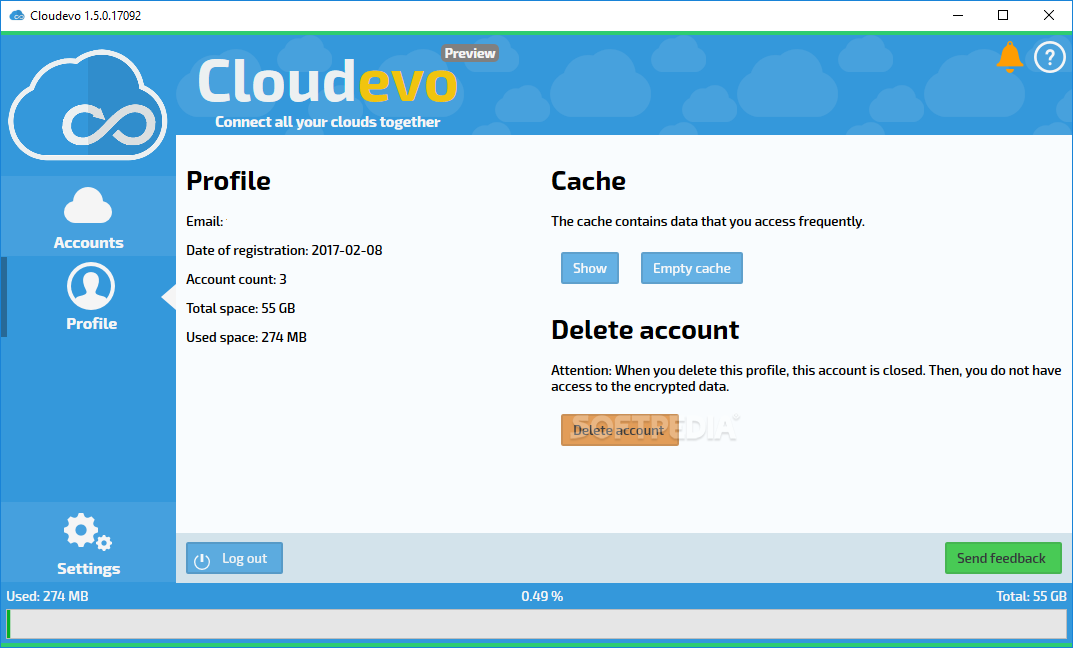Click the Date of registration: 2017-02-08 text

coord(284,250)
